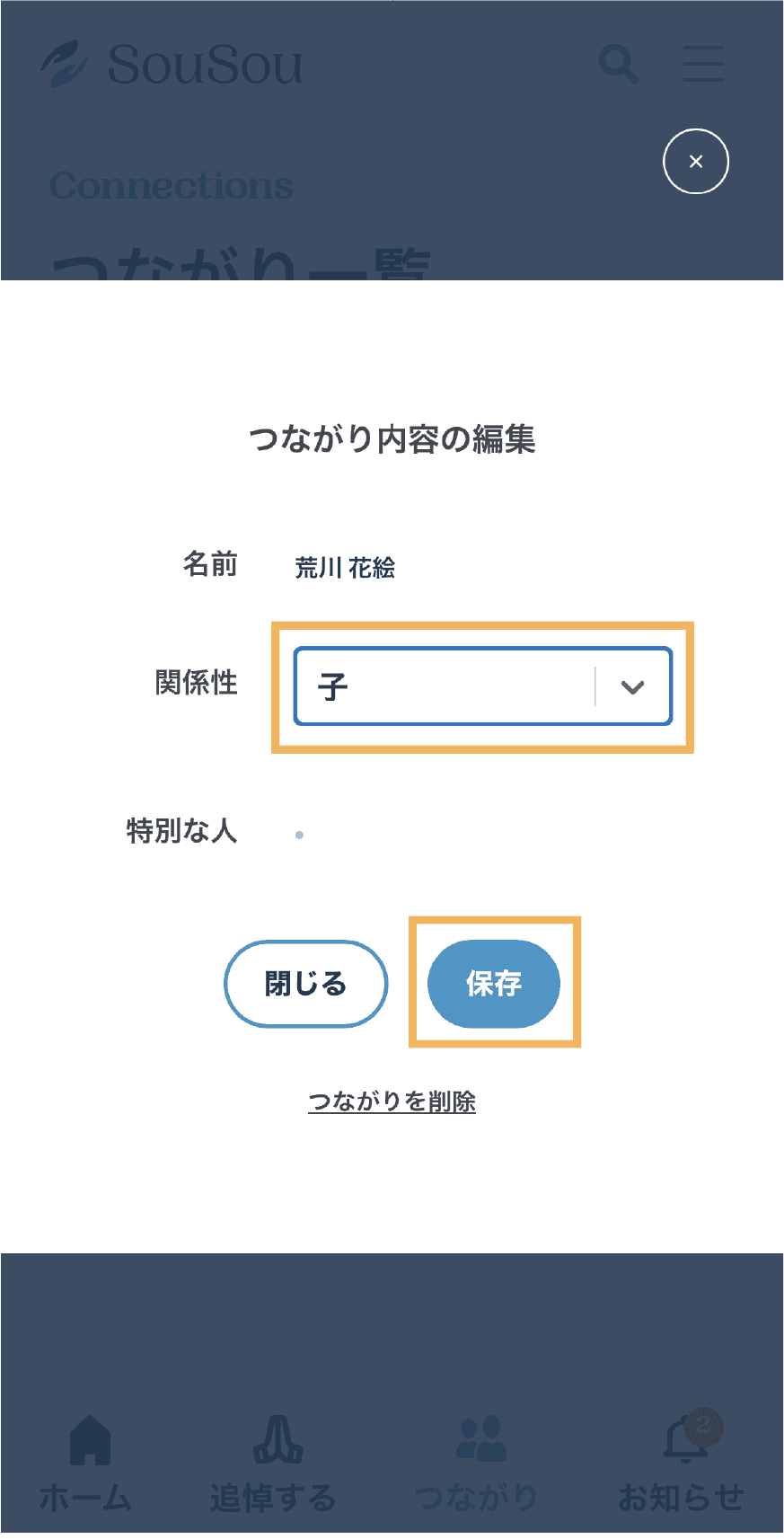Image resolution: width=784 pixels, height=1539 pixels.
Task: Open the hamburger menu icon
Action: pyautogui.click(x=702, y=65)
